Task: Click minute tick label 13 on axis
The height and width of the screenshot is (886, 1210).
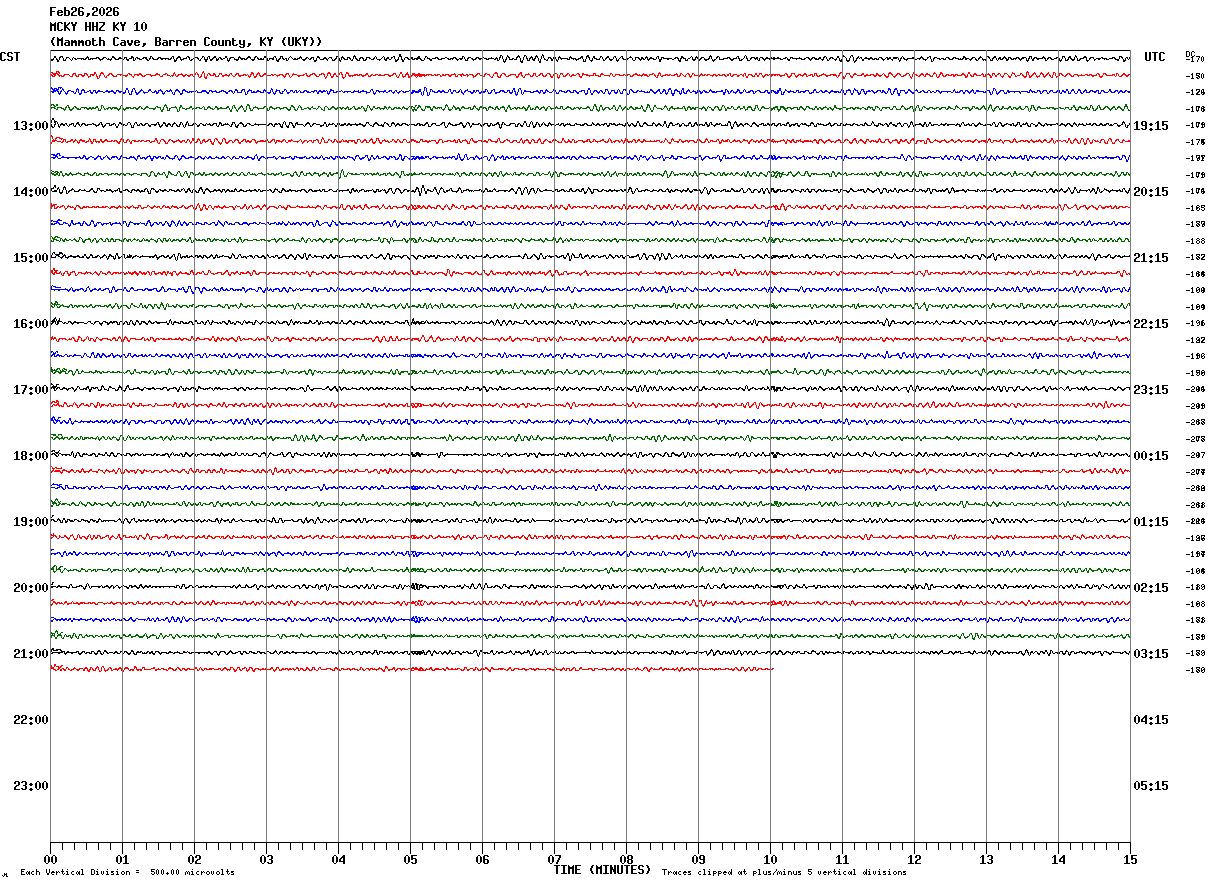Action: tap(986, 859)
